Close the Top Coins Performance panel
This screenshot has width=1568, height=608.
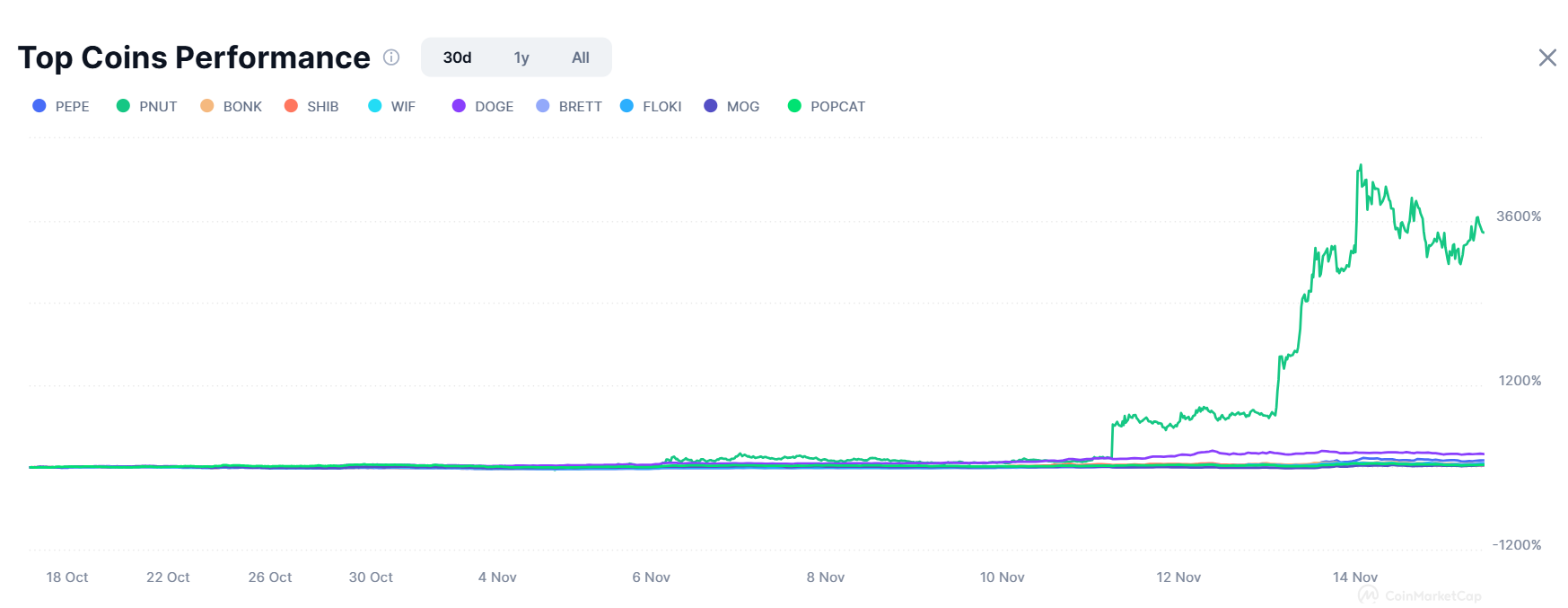[1547, 58]
